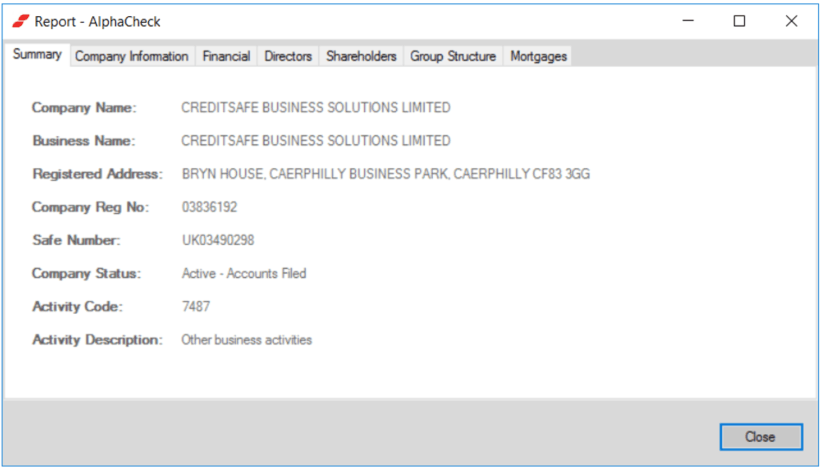This screenshot has width=824, height=470.
Task: Open the Financial tab
Action: coord(226,56)
